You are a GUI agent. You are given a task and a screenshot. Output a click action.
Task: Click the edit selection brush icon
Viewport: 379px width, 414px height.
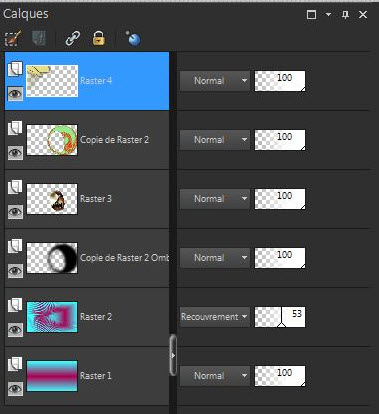(13, 38)
